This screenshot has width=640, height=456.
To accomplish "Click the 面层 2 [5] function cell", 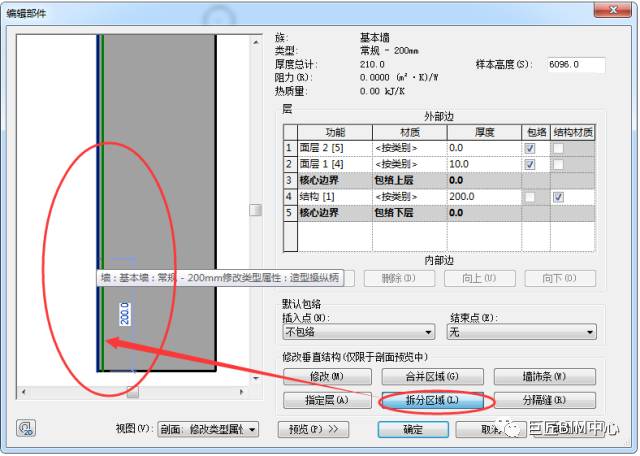I will (x=335, y=148).
